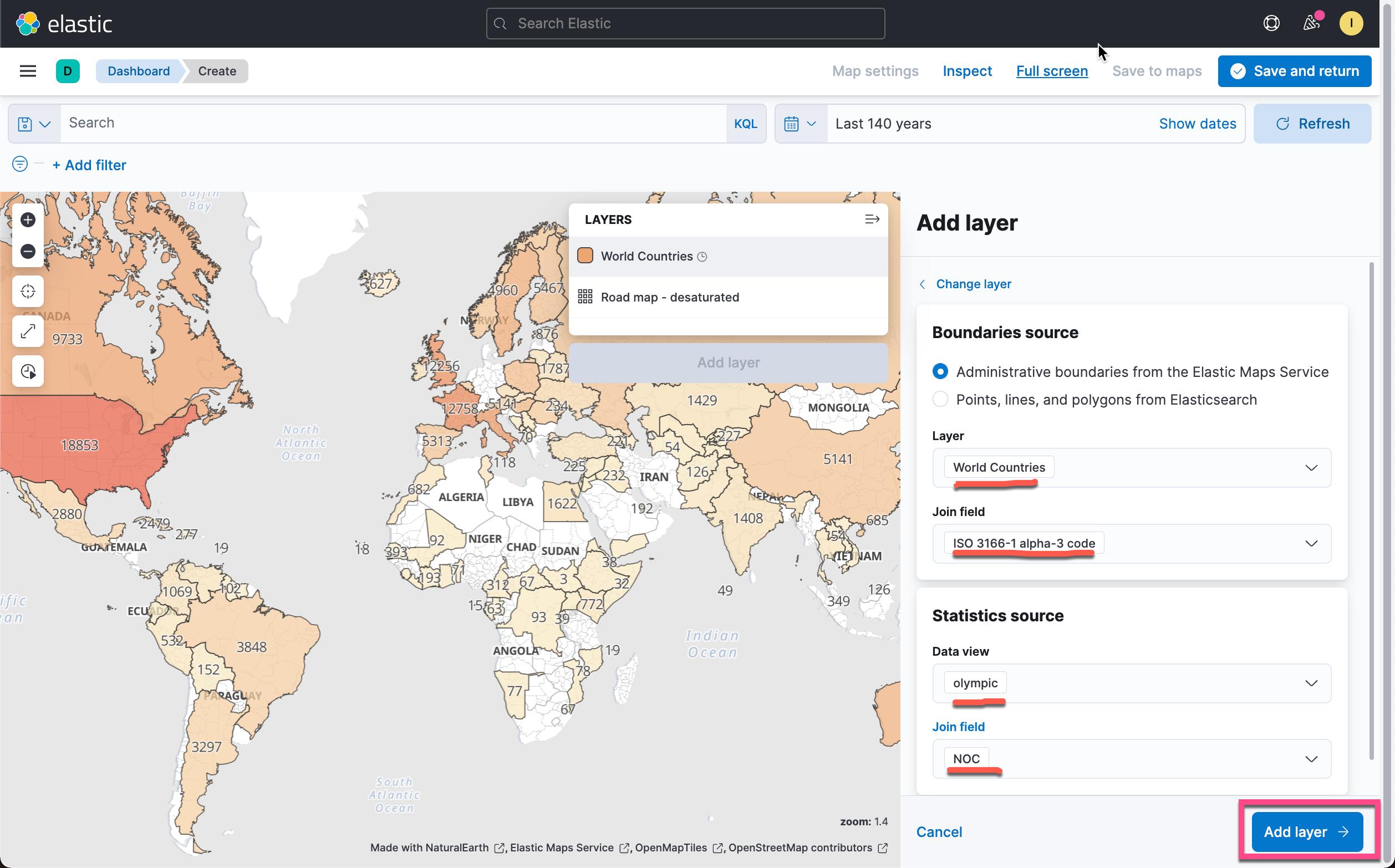Click the filter options icon

pyautogui.click(x=19, y=164)
